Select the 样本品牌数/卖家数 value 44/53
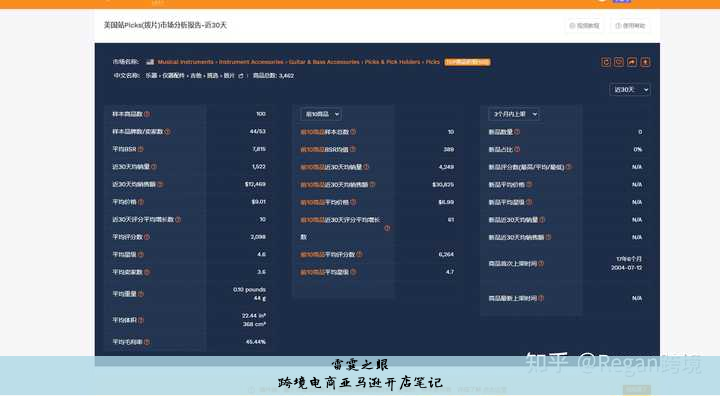The height and width of the screenshot is (396, 720). (x=258, y=131)
